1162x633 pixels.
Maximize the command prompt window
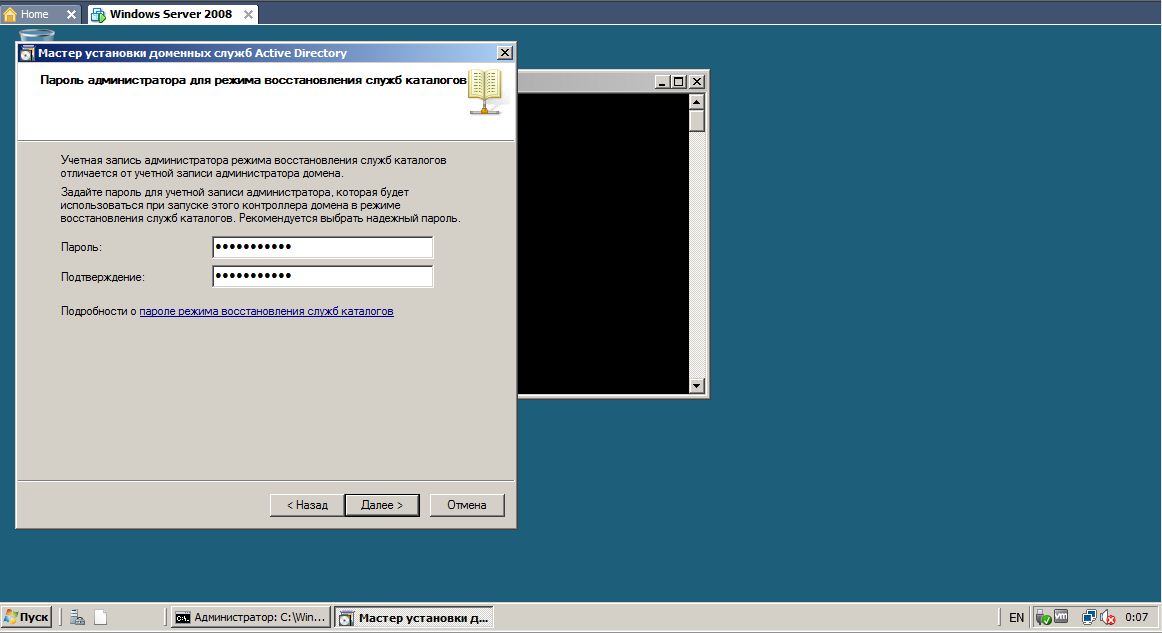point(678,82)
